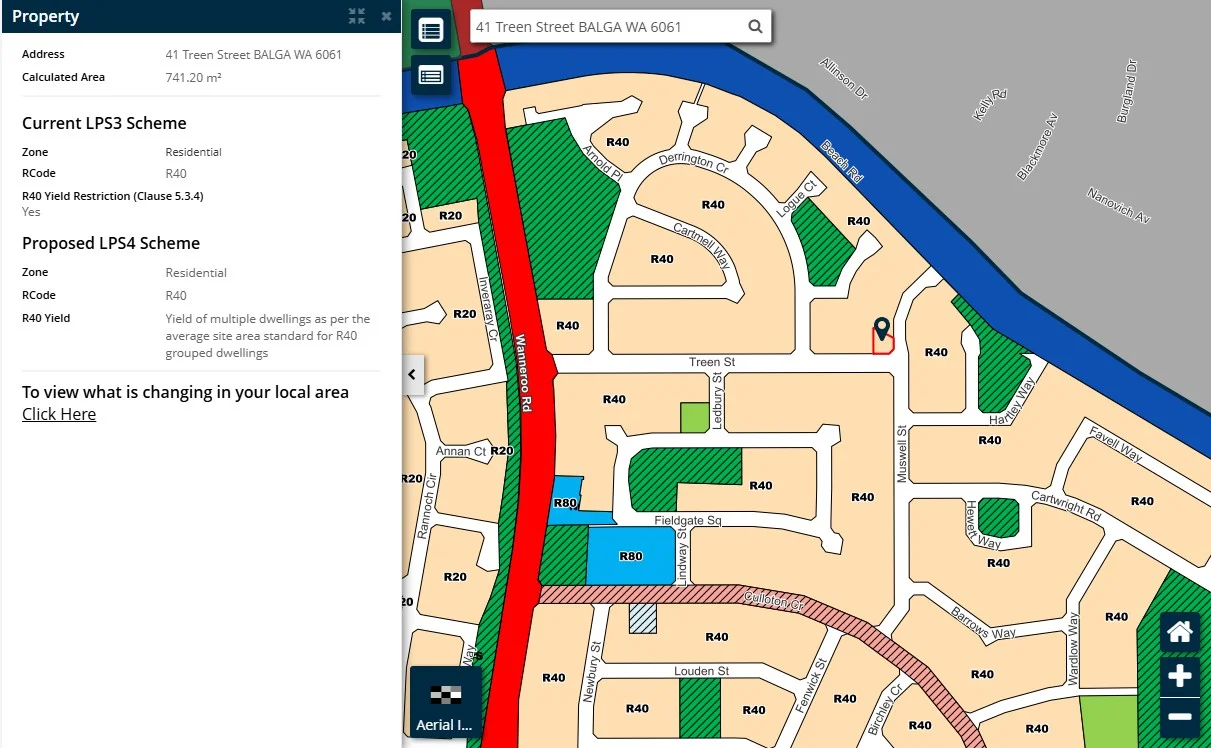Click the Inveraray Cr label
This screenshot has height=748, width=1211.
point(487,310)
